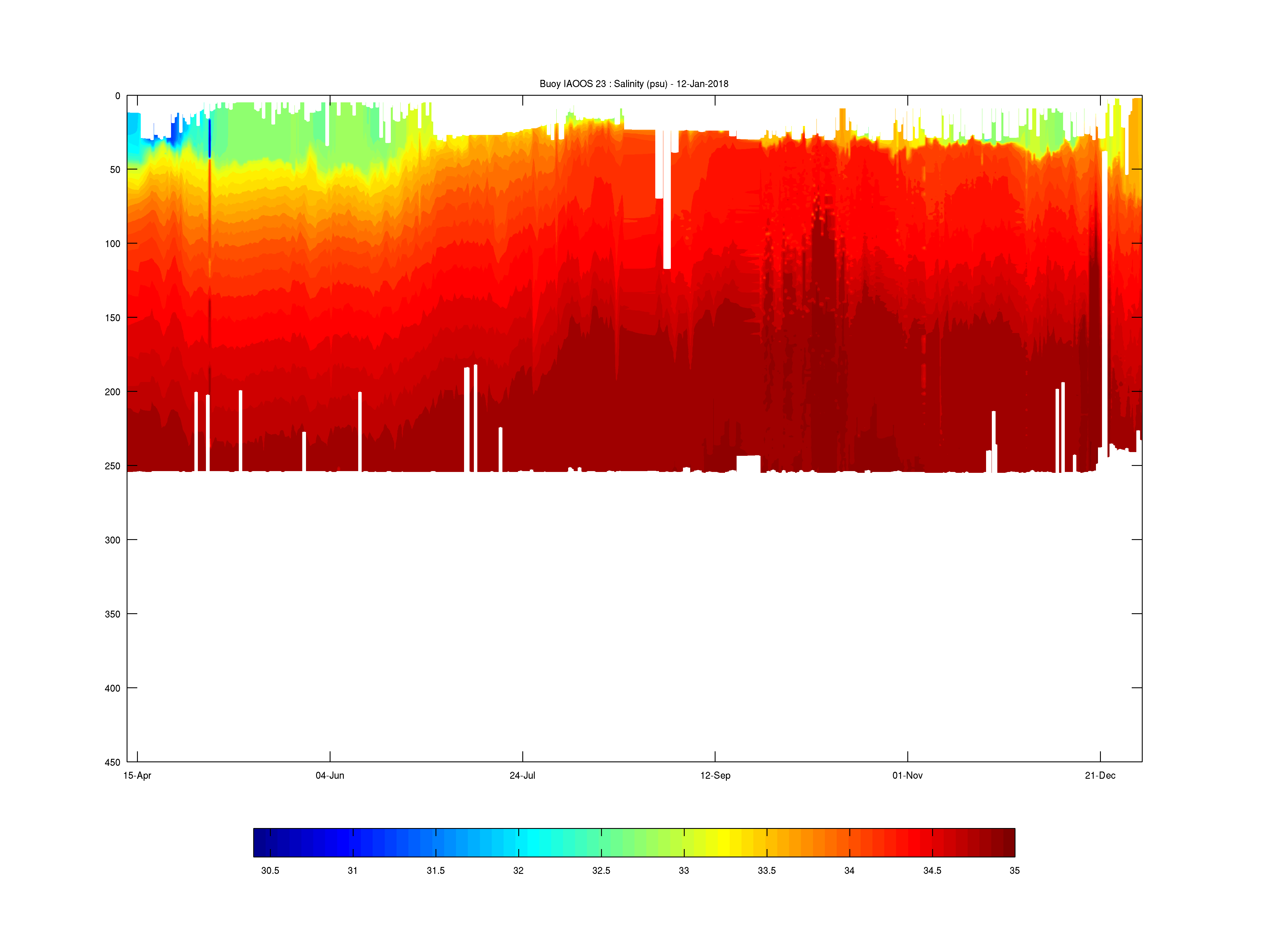Viewport: 1269px width, 952px height.
Task: Click the 0 depth axis label
Action: point(118,96)
